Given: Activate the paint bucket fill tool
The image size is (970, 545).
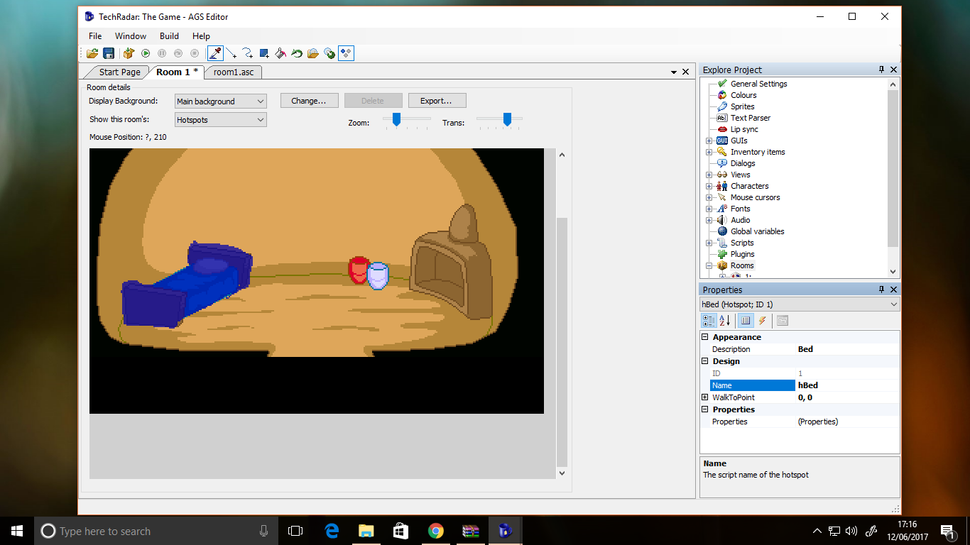Looking at the screenshot, I should [280, 53].
